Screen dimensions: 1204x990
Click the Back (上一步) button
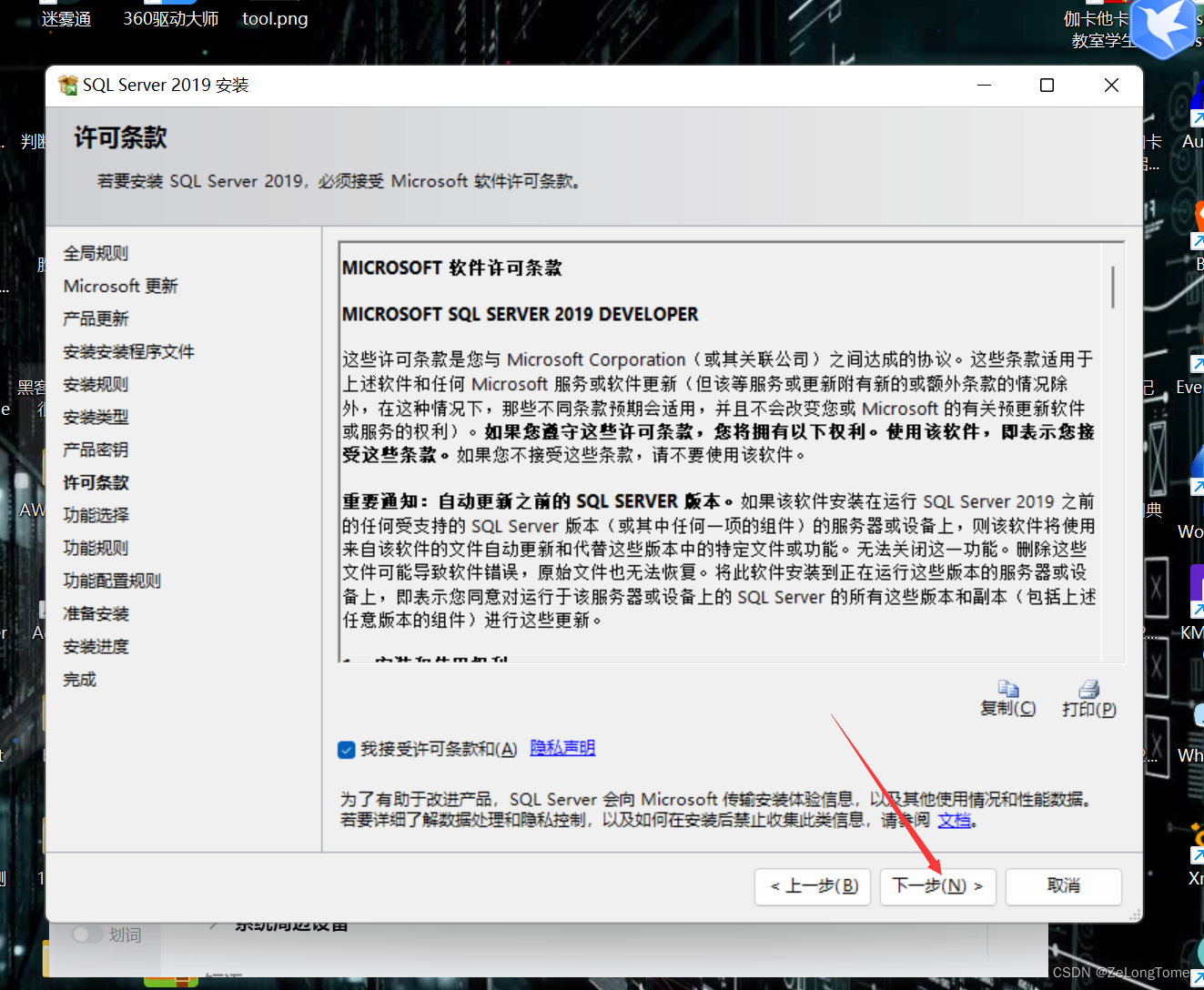coord(813,886)
